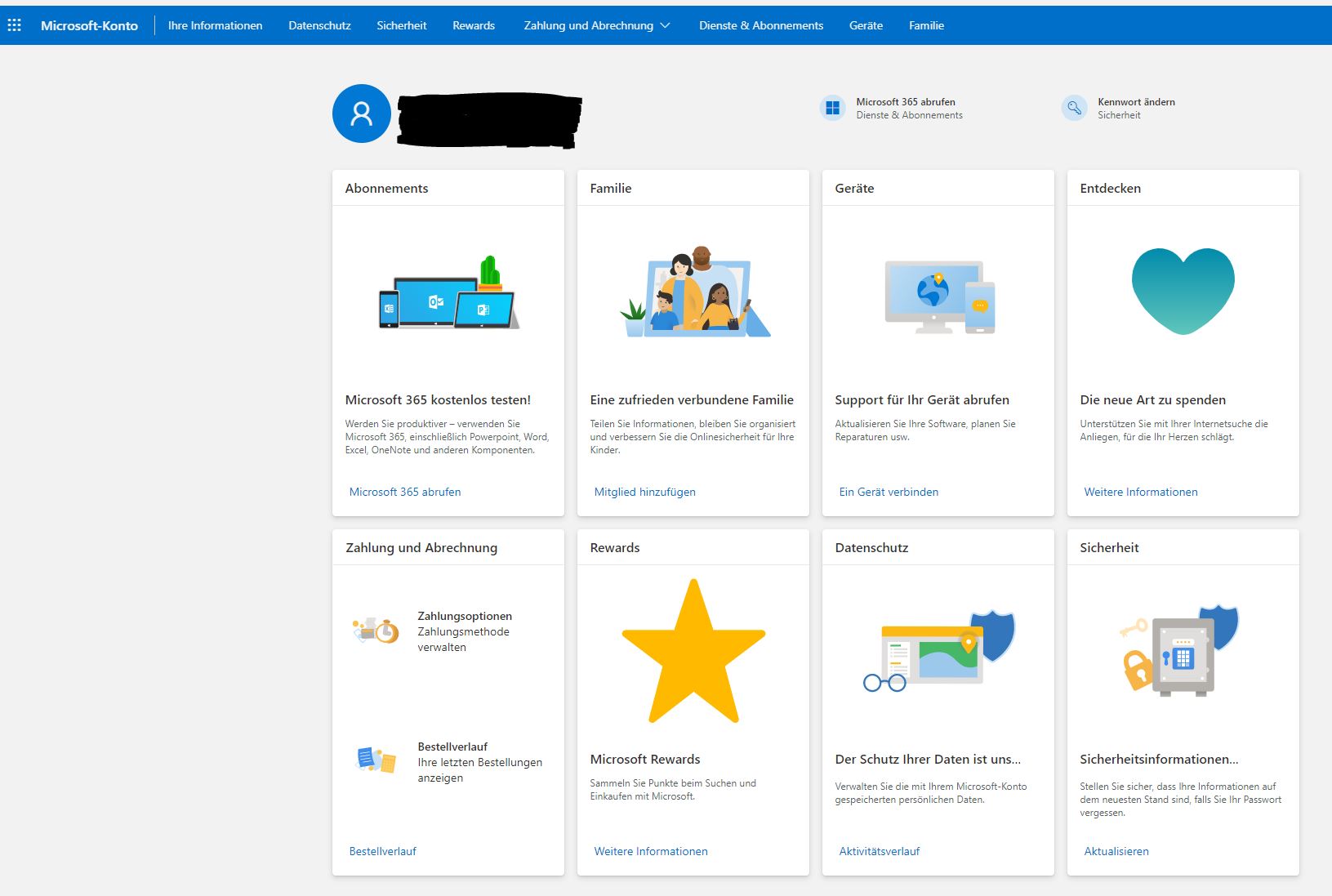The height and width of the screenshot is (896, 1332).
Task: Click the Microsoft 365 abrufen header shortcut
Action: coord(891,108)
